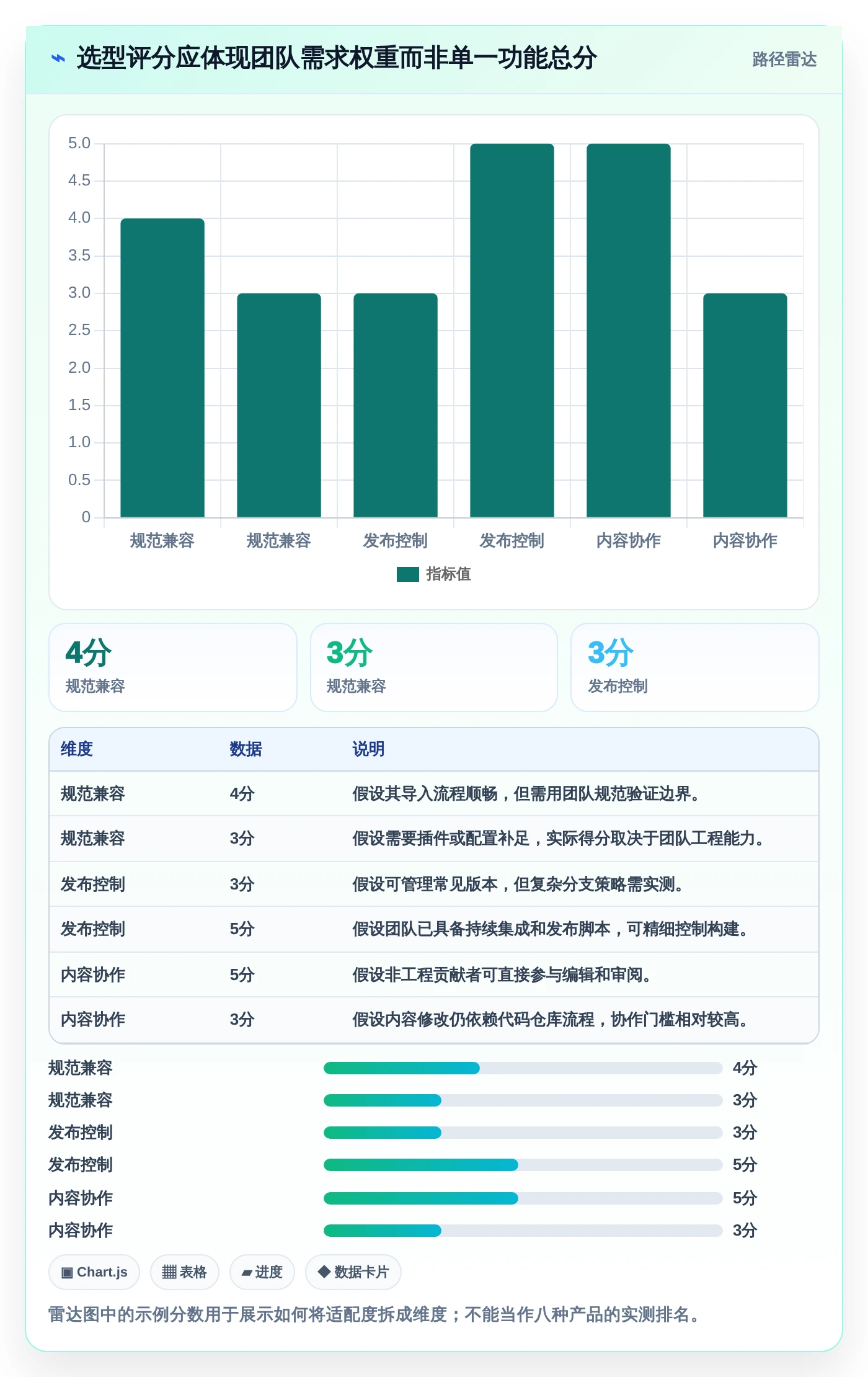Select the title 选型评分应体现团队需求权重而非单一功能总分

[x=337, y=58]
